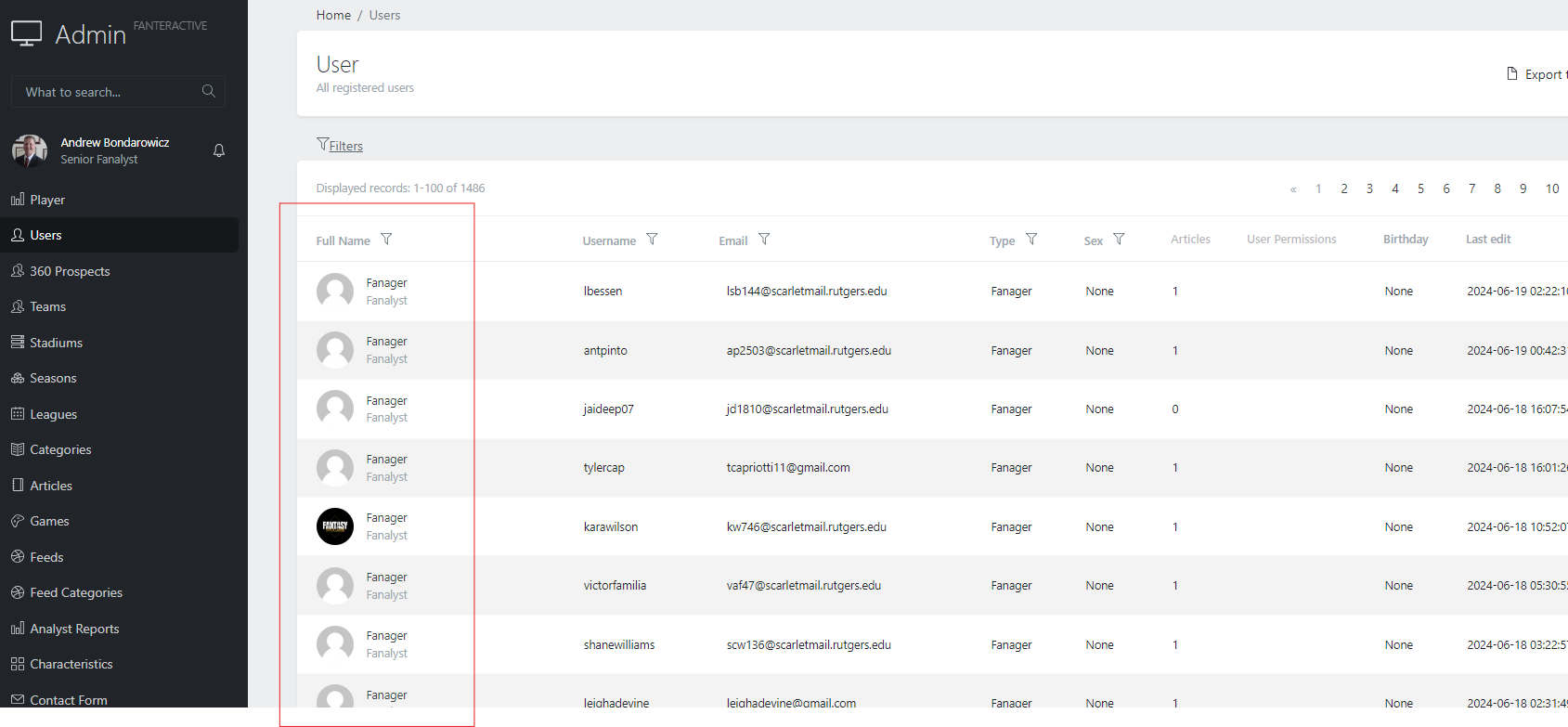Click email tcapriotti11@gmail.com
The image size is (1568, 727).
pos(788,468)
